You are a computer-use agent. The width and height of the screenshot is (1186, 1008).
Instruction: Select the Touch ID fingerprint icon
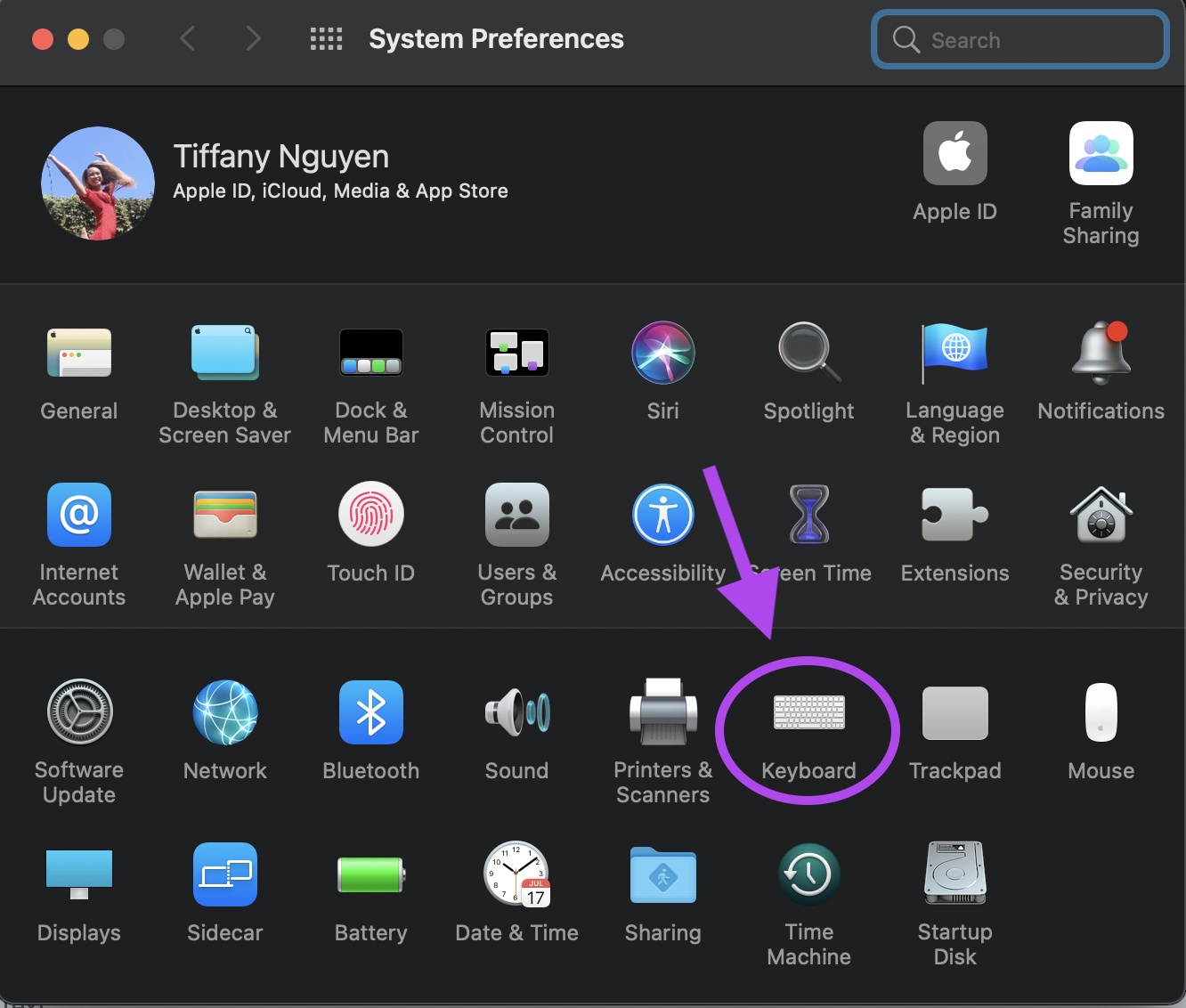tap(371, 515)
